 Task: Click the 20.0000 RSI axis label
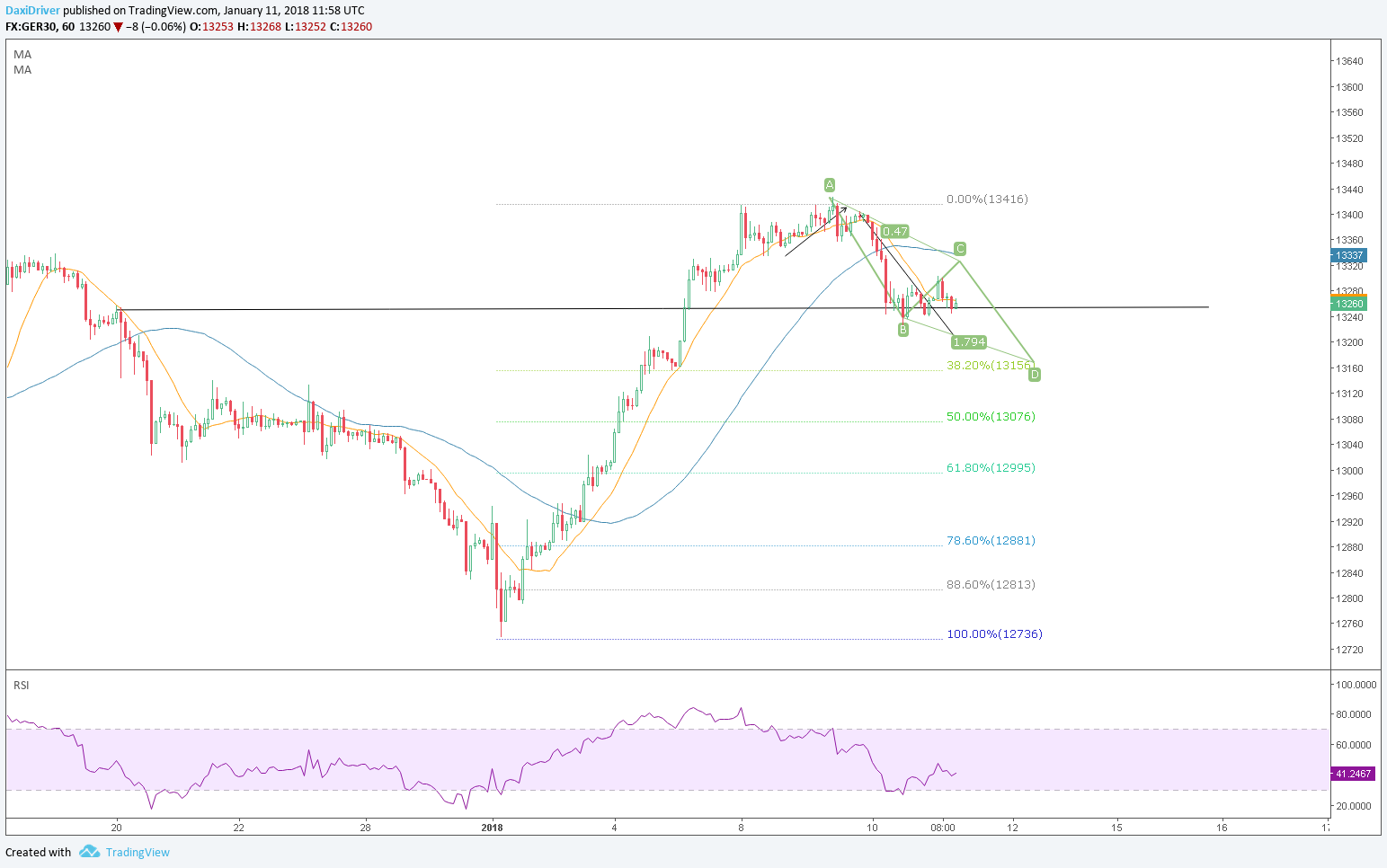point(1354,806)
